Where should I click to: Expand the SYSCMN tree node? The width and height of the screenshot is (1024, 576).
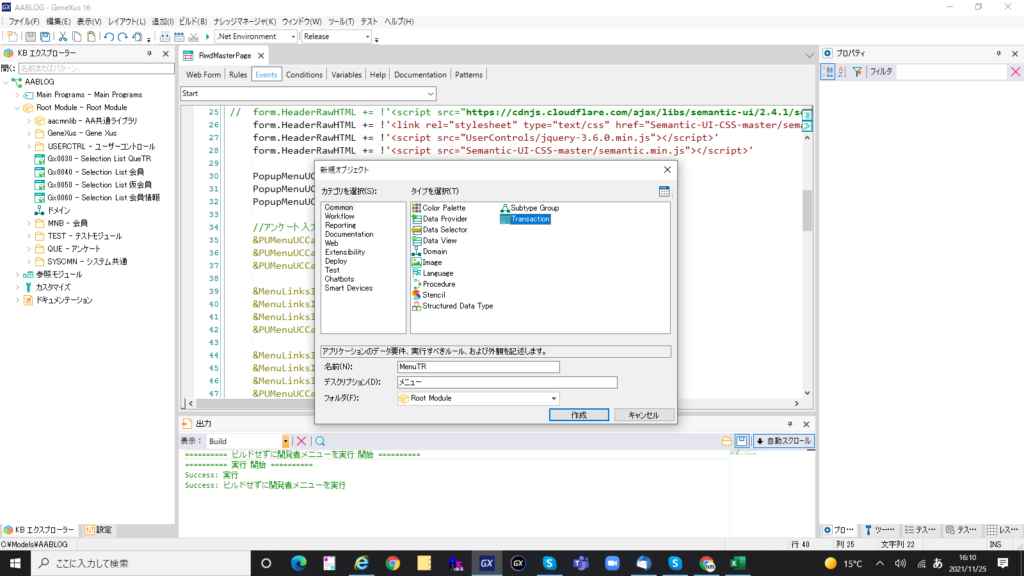tap(29, 262)
